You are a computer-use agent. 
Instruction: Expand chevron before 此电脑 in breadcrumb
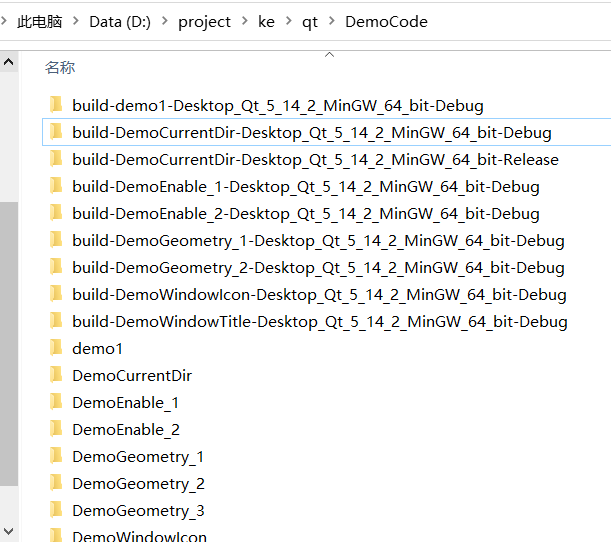4,21
